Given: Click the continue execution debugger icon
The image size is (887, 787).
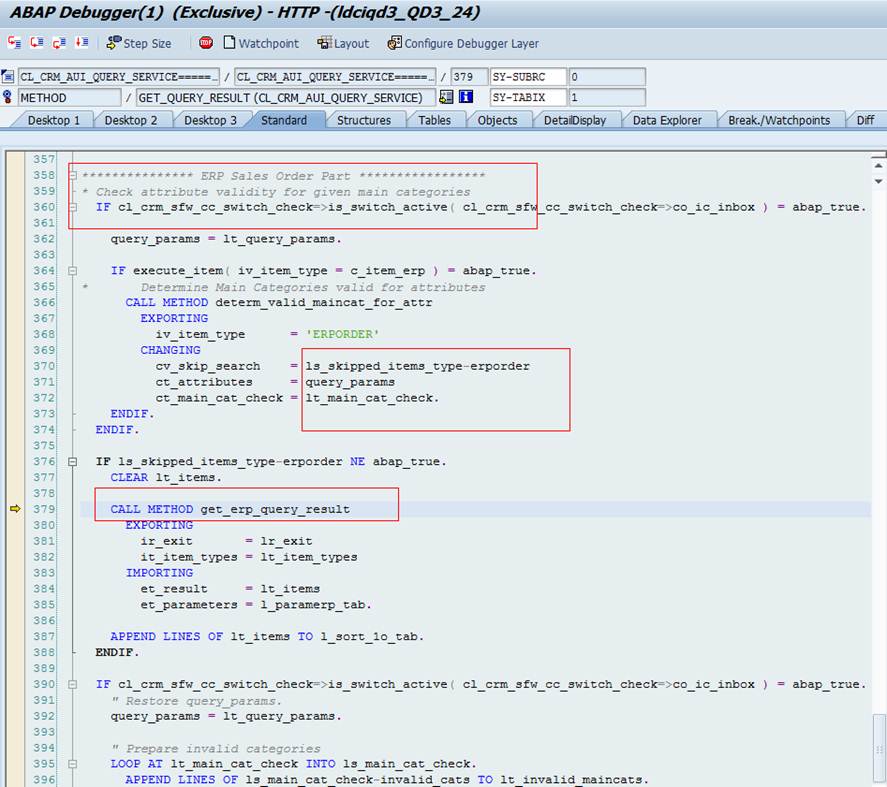Looking at the screenshot, I should 81,43.
